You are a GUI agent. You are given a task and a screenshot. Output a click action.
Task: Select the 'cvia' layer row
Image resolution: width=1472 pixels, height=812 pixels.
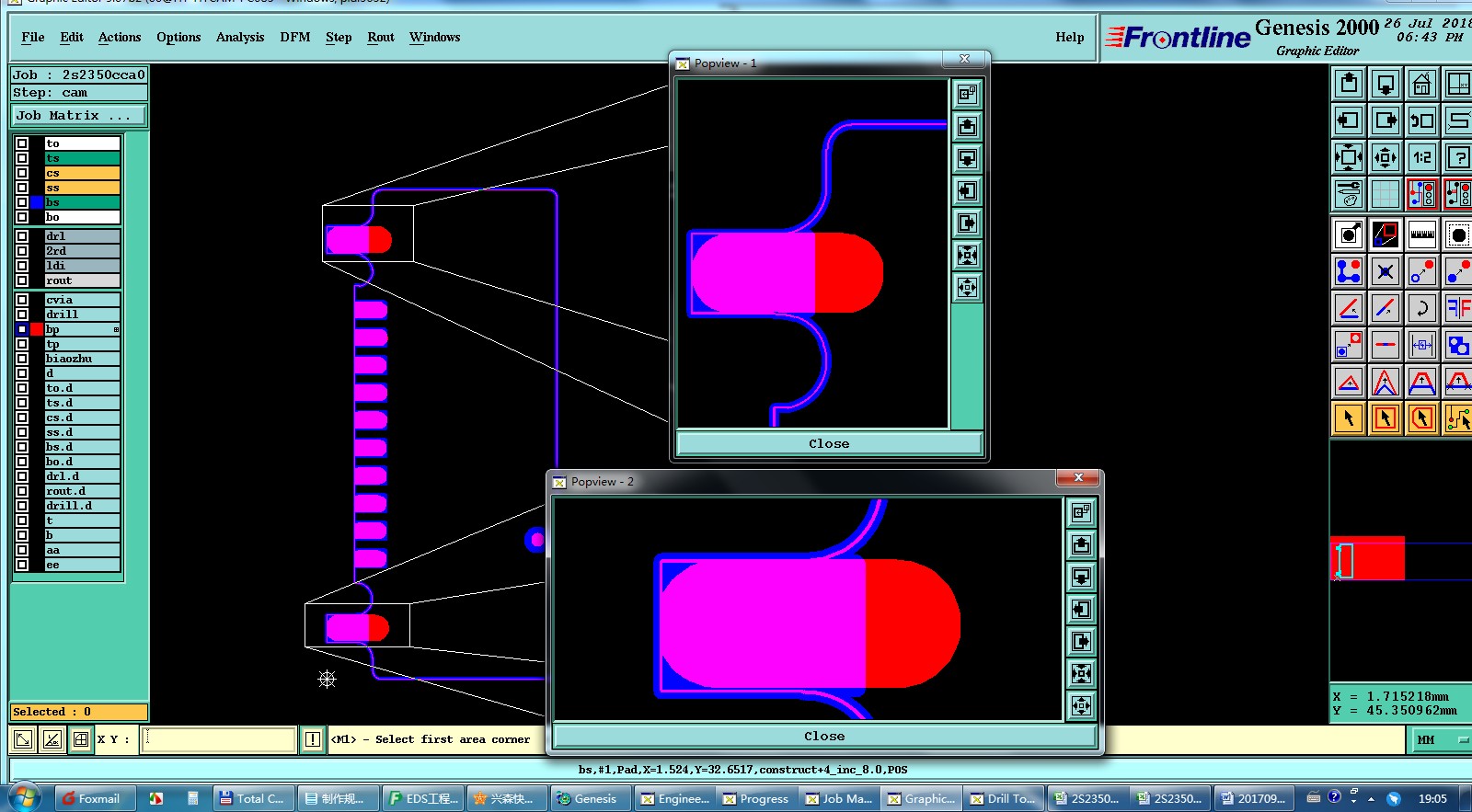82,300
